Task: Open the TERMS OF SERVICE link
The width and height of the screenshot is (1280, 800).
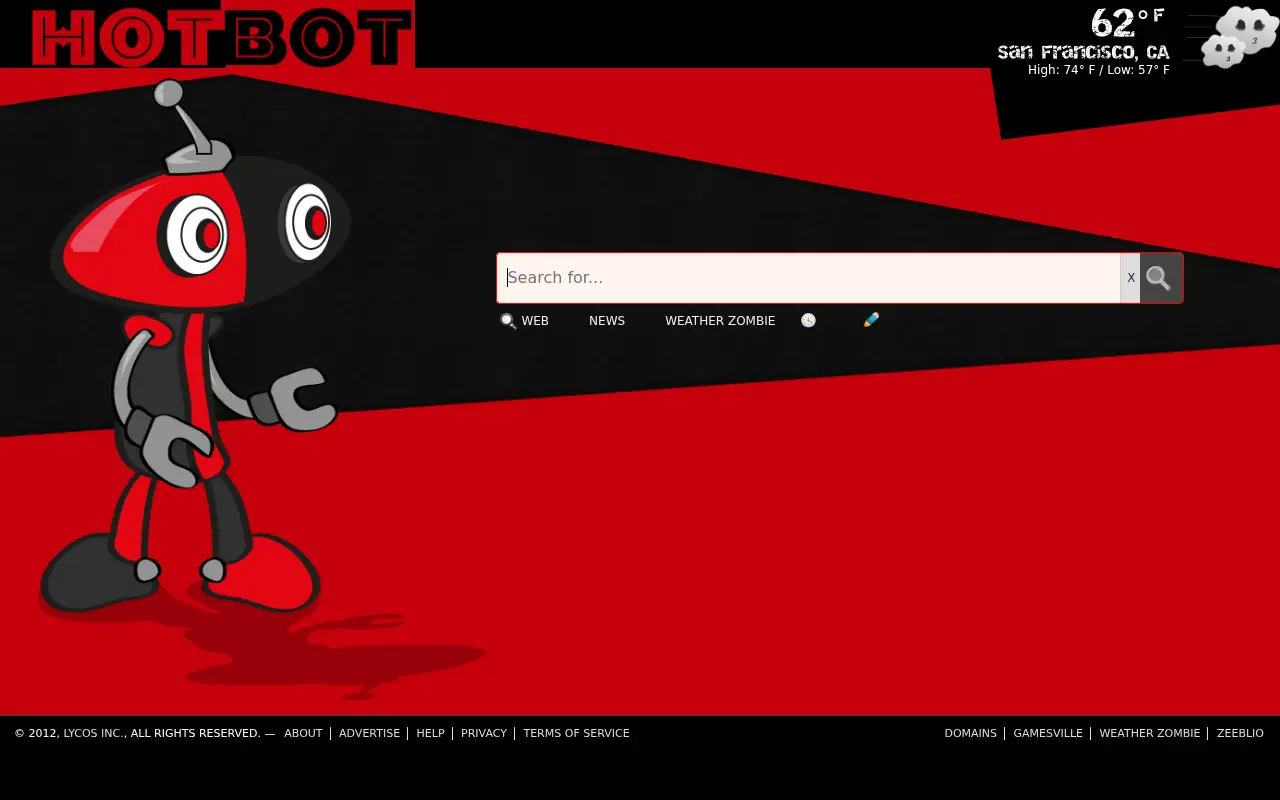Action: [576, 733]
